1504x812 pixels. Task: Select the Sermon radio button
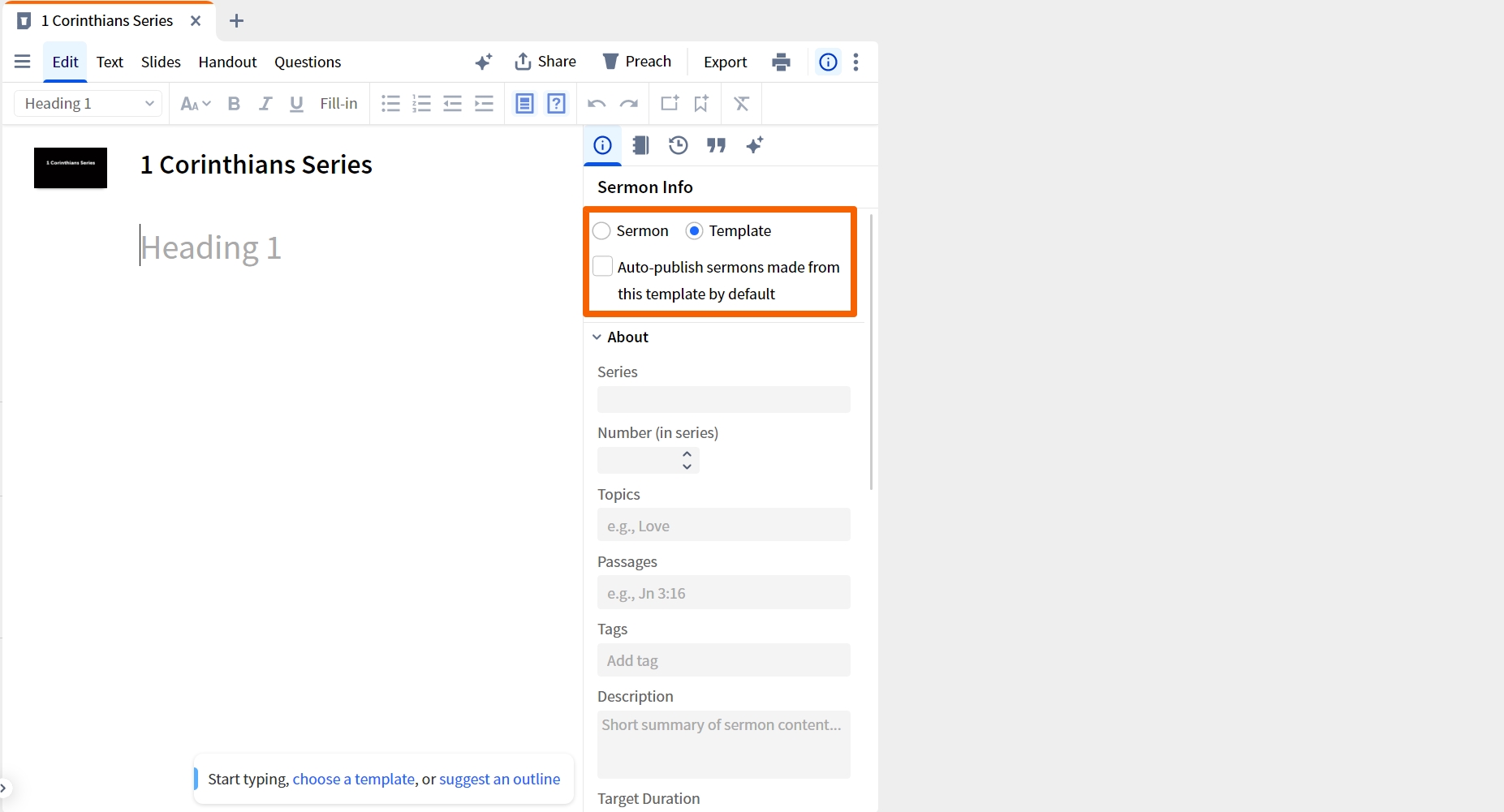(601, 231)
